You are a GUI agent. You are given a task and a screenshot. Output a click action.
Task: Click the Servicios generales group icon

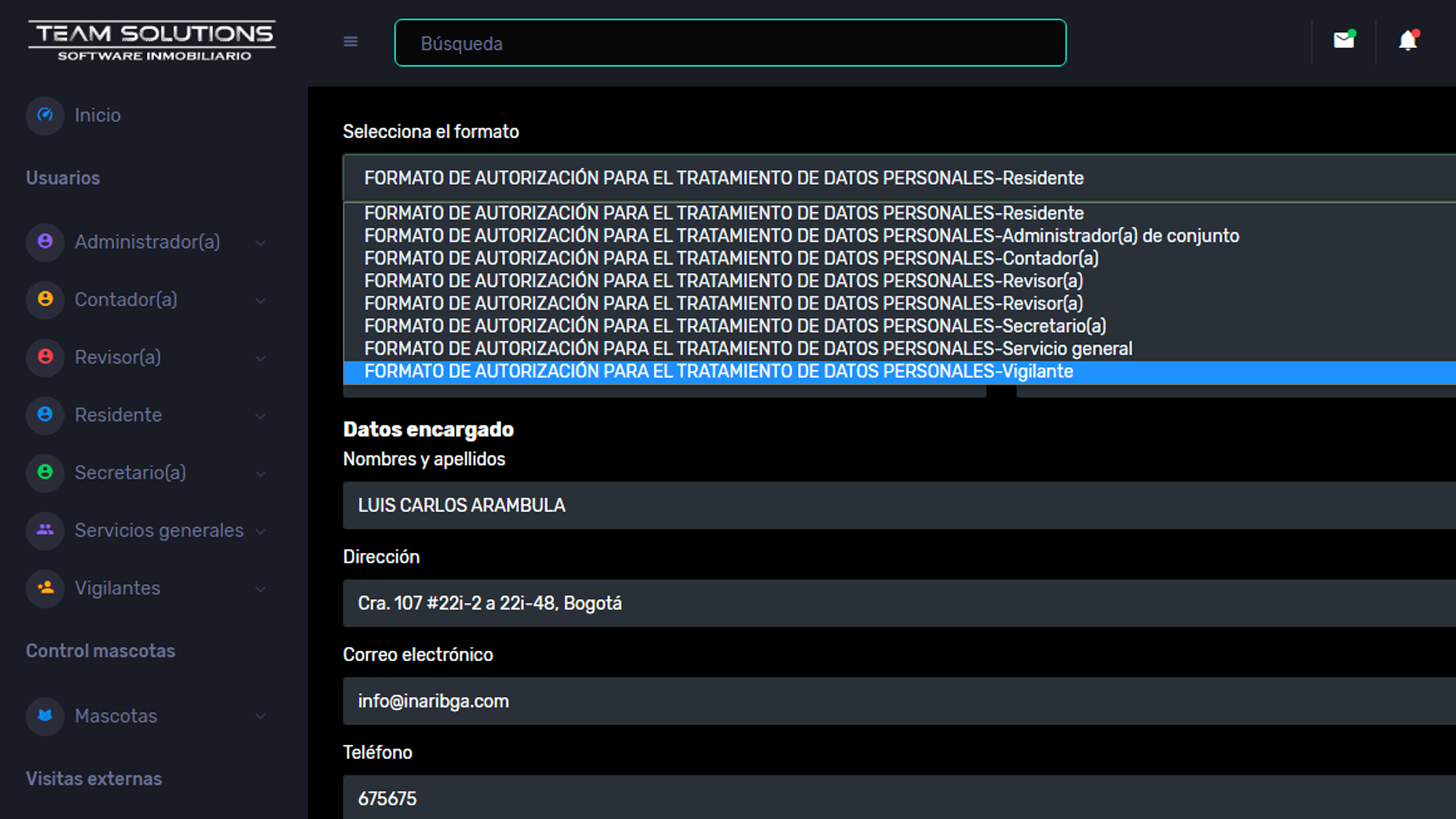[45, 530]
